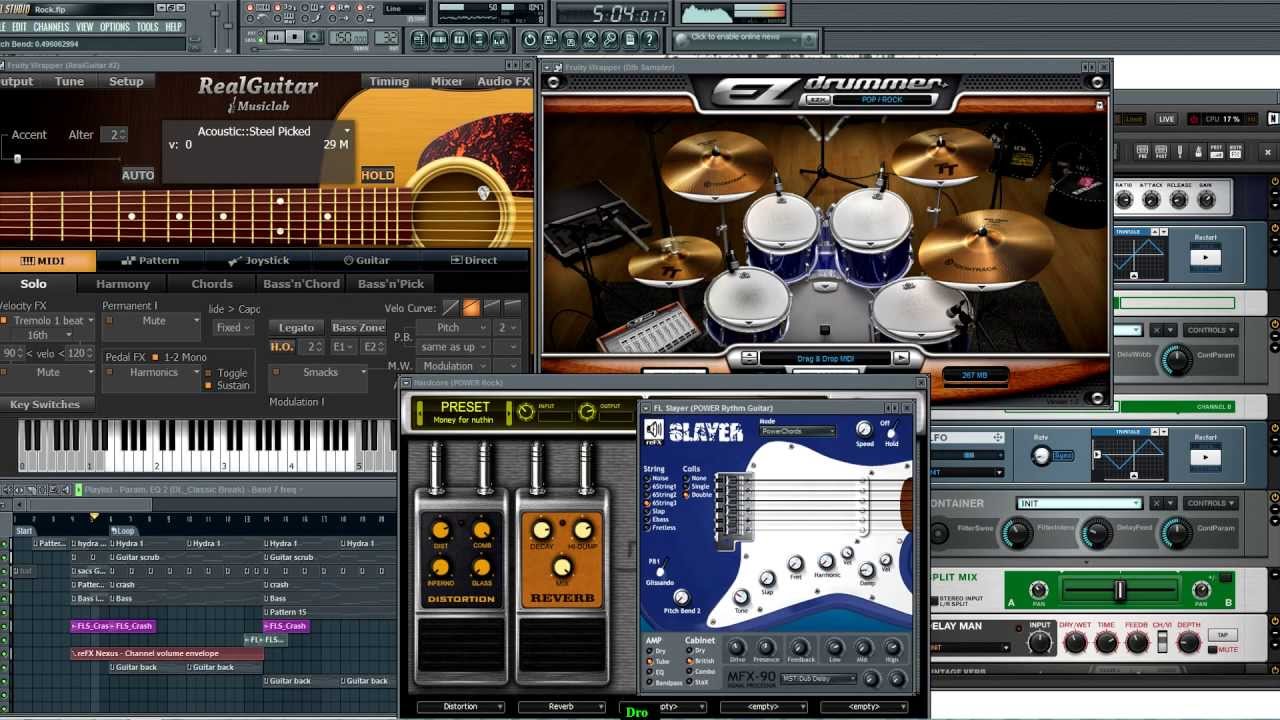The width and height of the screenshot is (1280, 720).
Task: Toggle the Sustain pedal option in RealGuitar
Action: (x=228, y=386)
